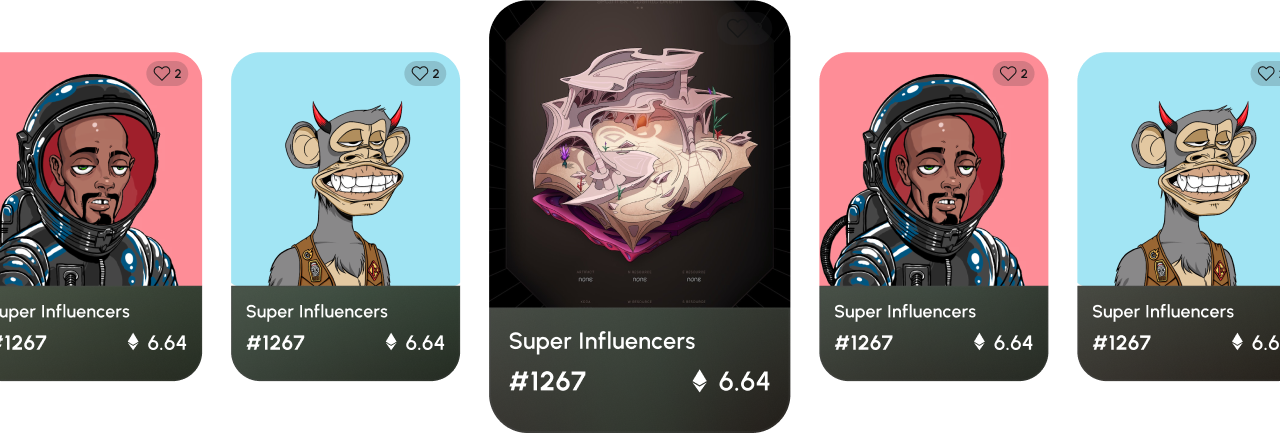Viewport: 1280px width, 433px height.
Task: Open the left astronaut NFT image
Action: pos(90,169)
